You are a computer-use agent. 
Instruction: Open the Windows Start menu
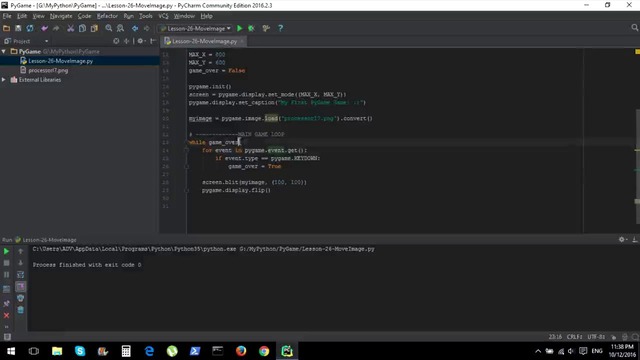tap(11, 351)
